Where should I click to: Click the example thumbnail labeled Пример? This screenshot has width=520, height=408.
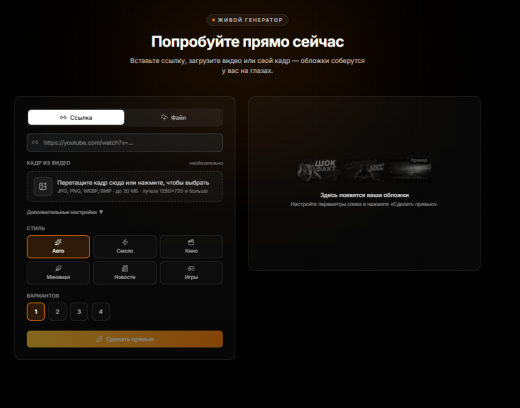[410, 170]
